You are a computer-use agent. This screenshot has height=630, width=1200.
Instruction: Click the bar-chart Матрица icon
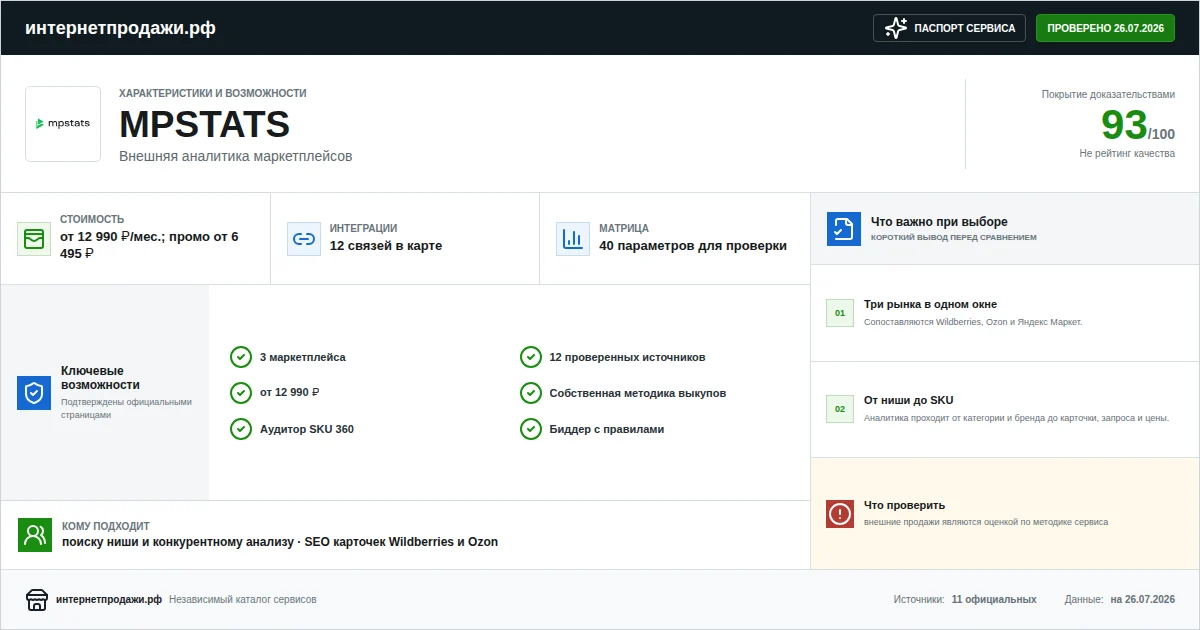click(573, 239)
